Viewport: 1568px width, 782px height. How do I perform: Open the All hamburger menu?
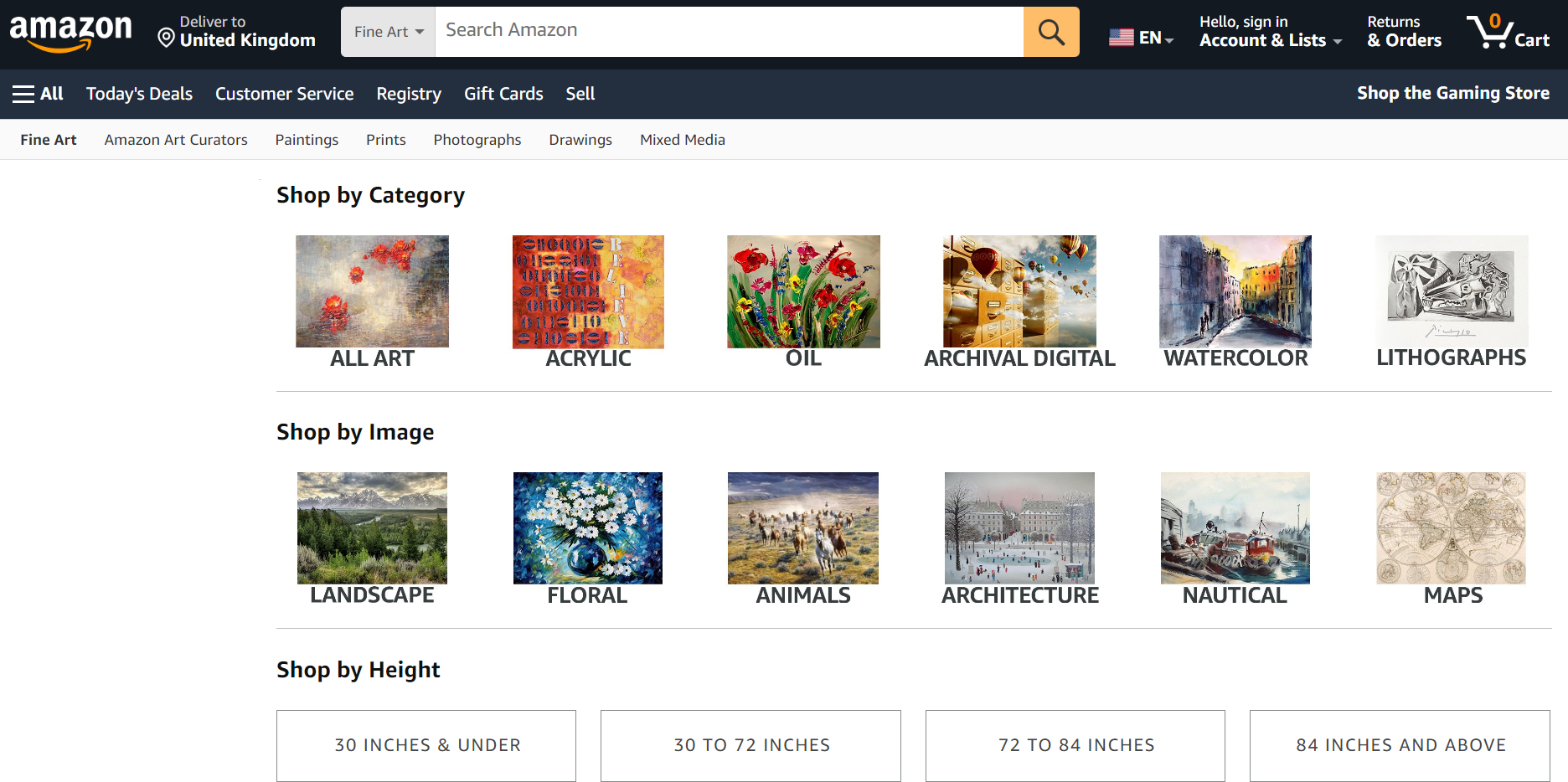[x=39, y=94]
